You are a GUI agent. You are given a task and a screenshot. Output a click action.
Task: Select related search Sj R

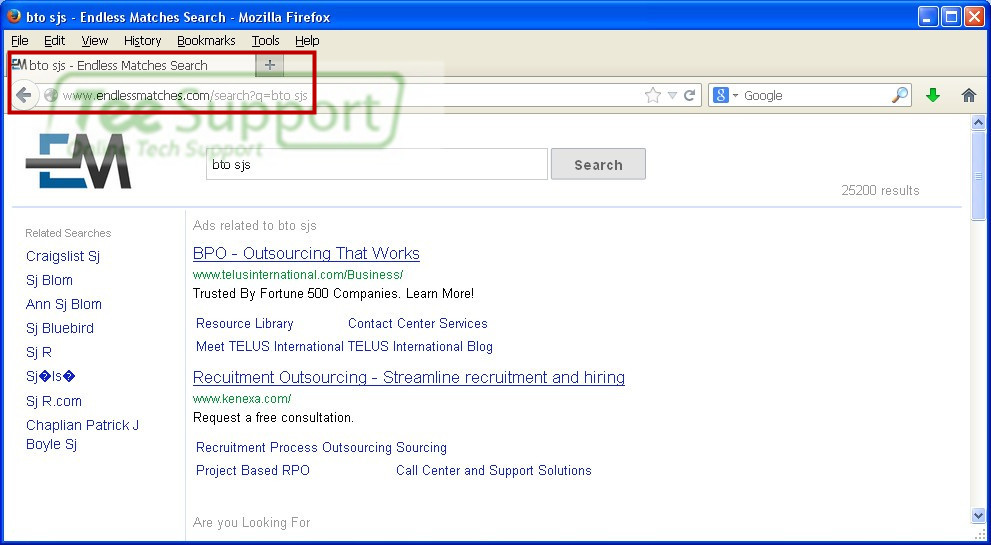pyautogui.click(x=39, y=352)
